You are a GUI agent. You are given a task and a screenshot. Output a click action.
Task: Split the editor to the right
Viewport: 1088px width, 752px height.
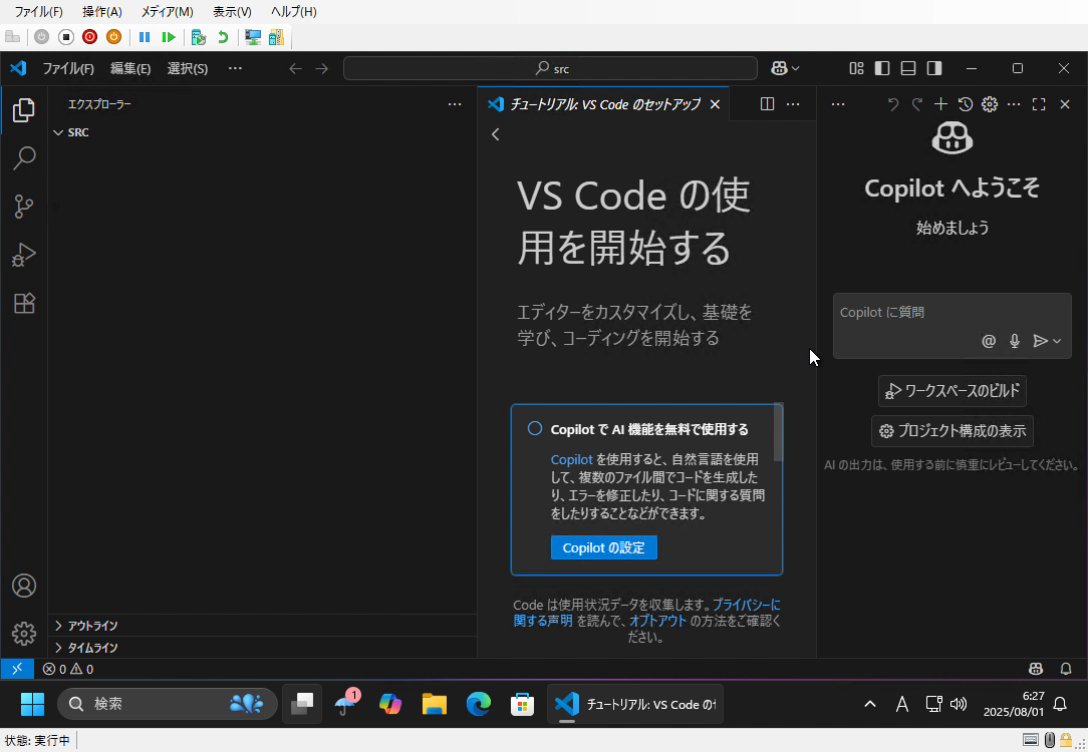click(x=767, y=104)
